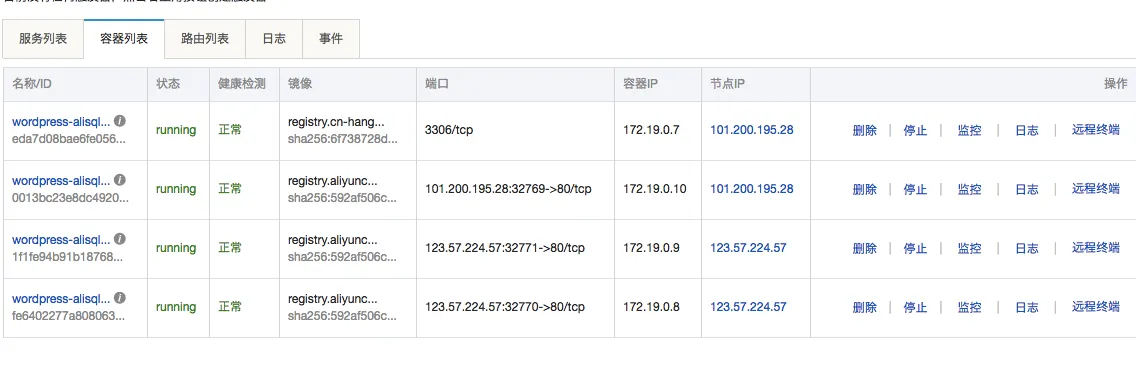The width and height of the screenshot is (1136, 376).
Task: Stop the container with IP 172.19.0.10
Action: point(915,189)
